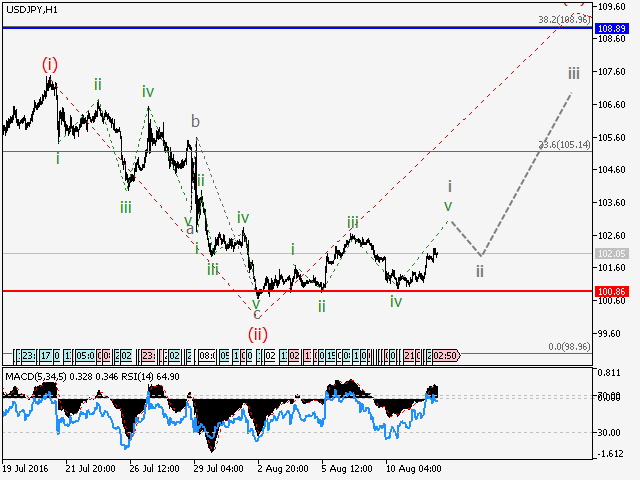Click the 99.60 price axis value
Image resolution: width=640 pixels, height=480 pixels.
pyautogui.click(x=611, y=333)
